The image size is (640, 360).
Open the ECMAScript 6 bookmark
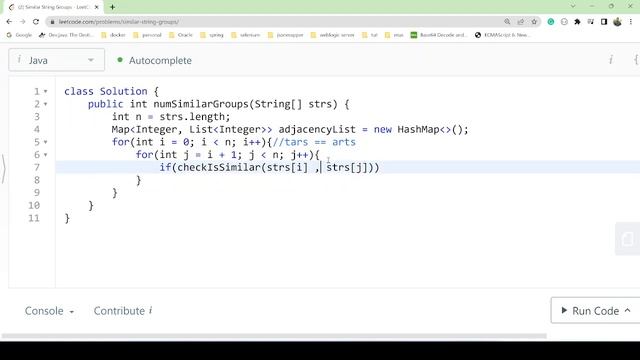pyautogui.click(x=502, y=35)
